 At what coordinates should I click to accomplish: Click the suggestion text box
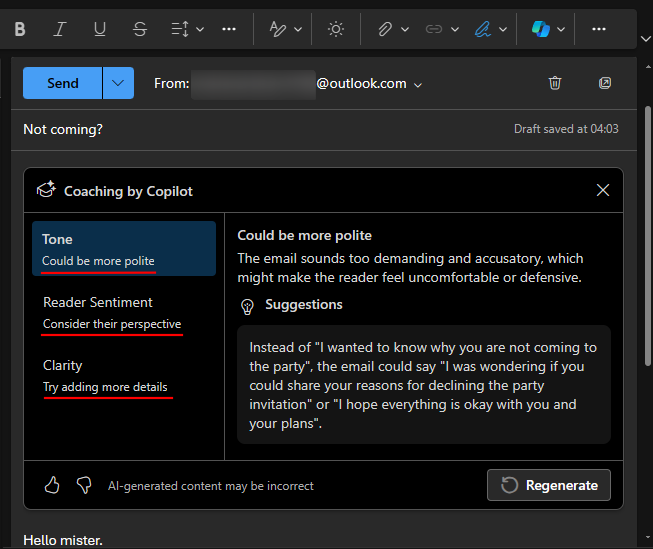[424, 384]
